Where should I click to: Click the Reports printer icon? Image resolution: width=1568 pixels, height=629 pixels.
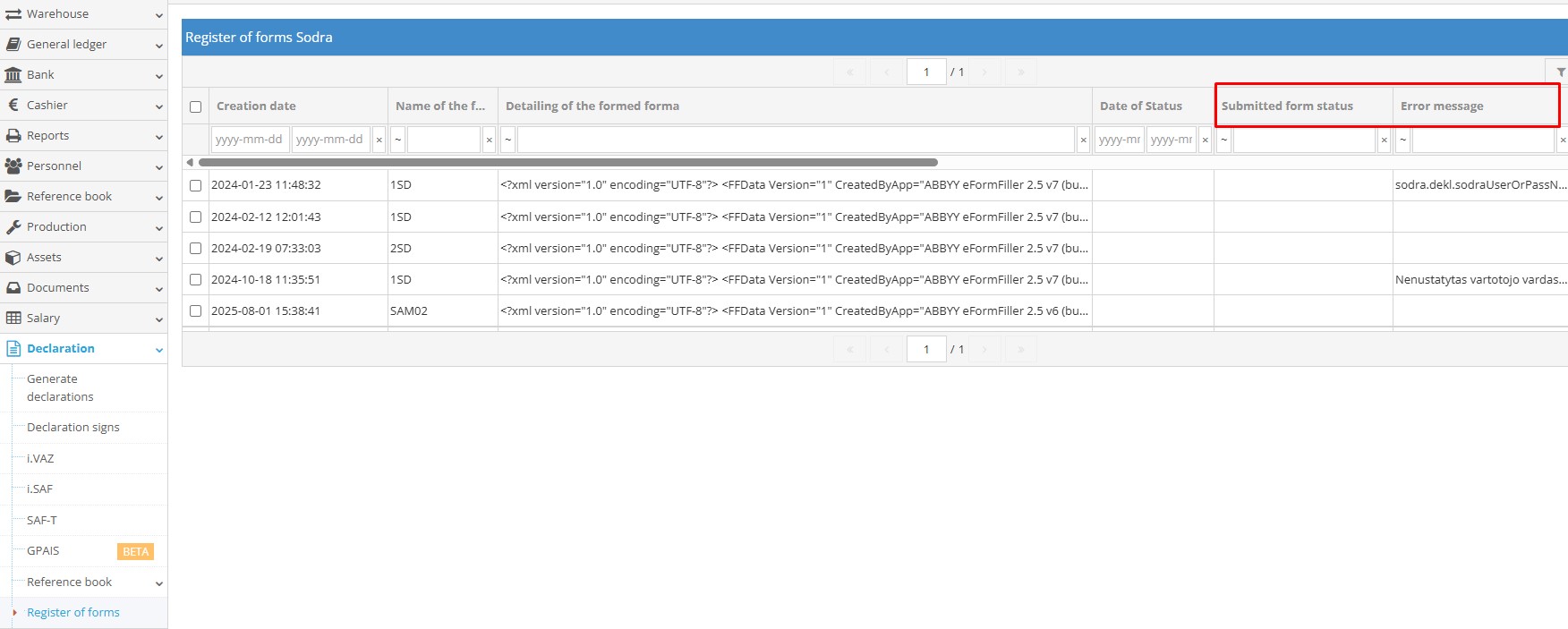pyautogui.click(x=13, y=136)
